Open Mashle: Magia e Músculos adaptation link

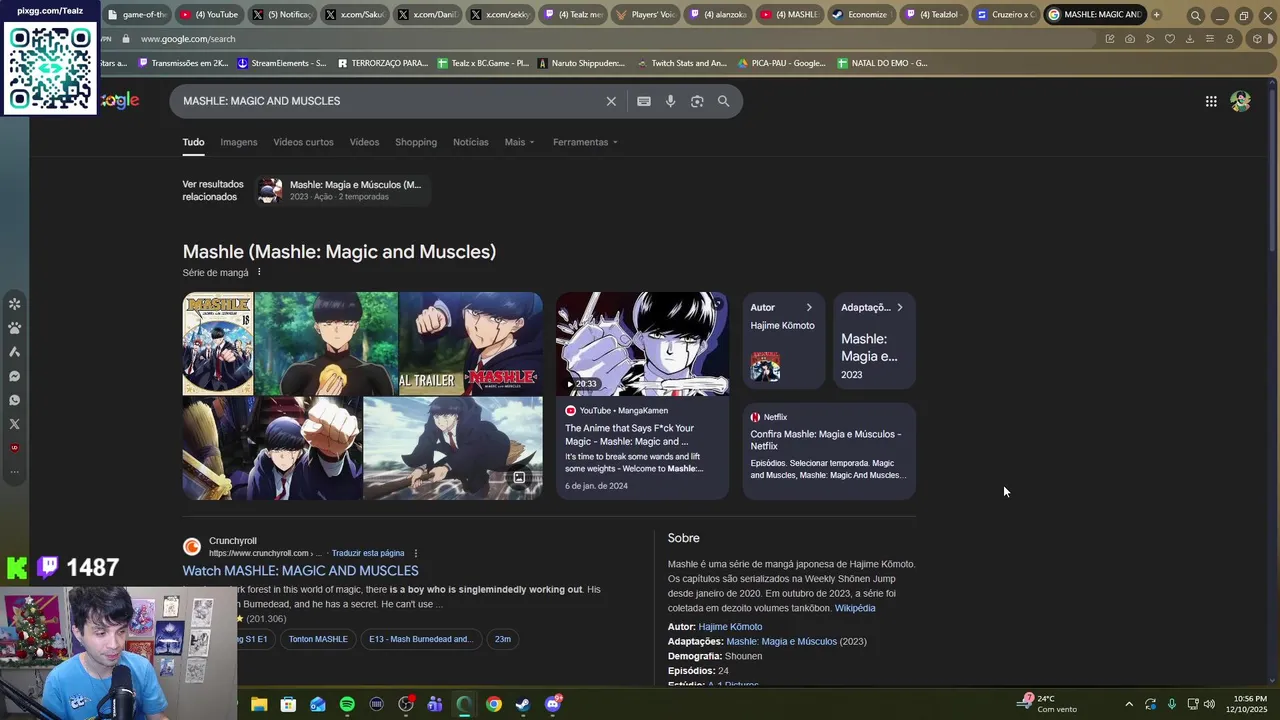pyautogui.click(x=781, y=641)
